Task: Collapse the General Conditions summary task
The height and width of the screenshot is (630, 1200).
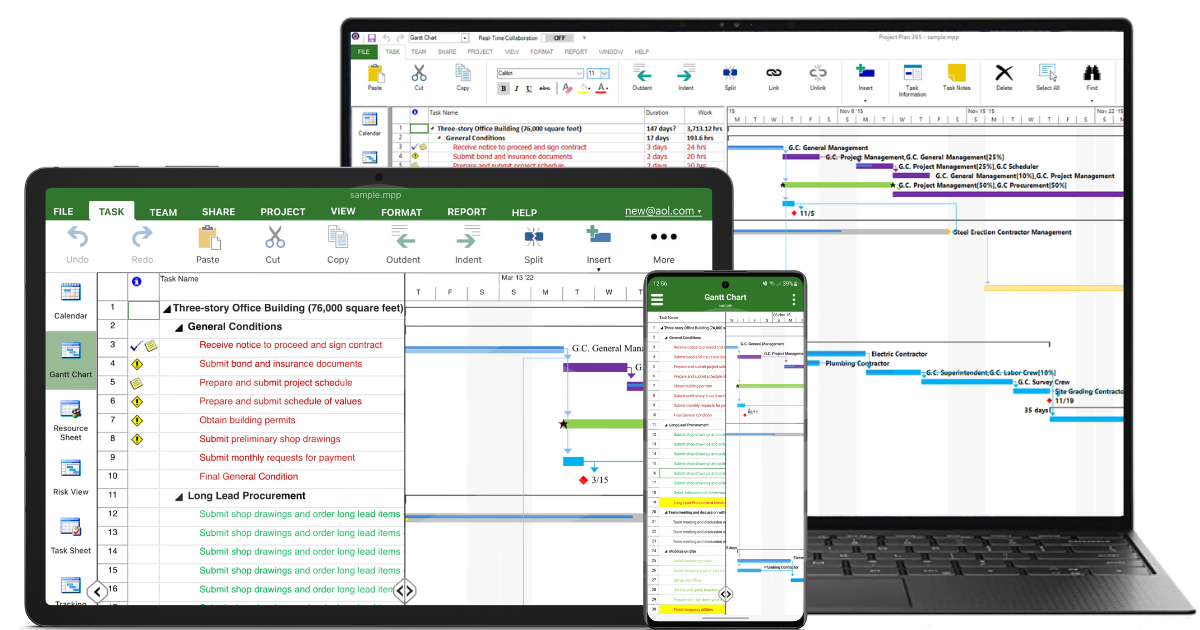Action: pyautogui.click(x=178, y=326)
